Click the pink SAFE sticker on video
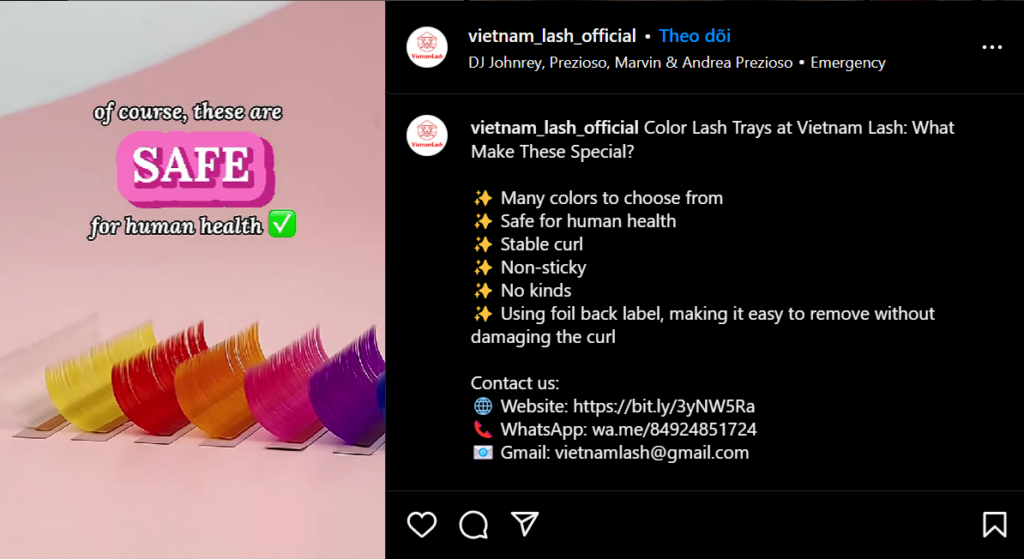The width and height of the screenshot is (1024, 559). pyautogui.click(x=195, y=168)
